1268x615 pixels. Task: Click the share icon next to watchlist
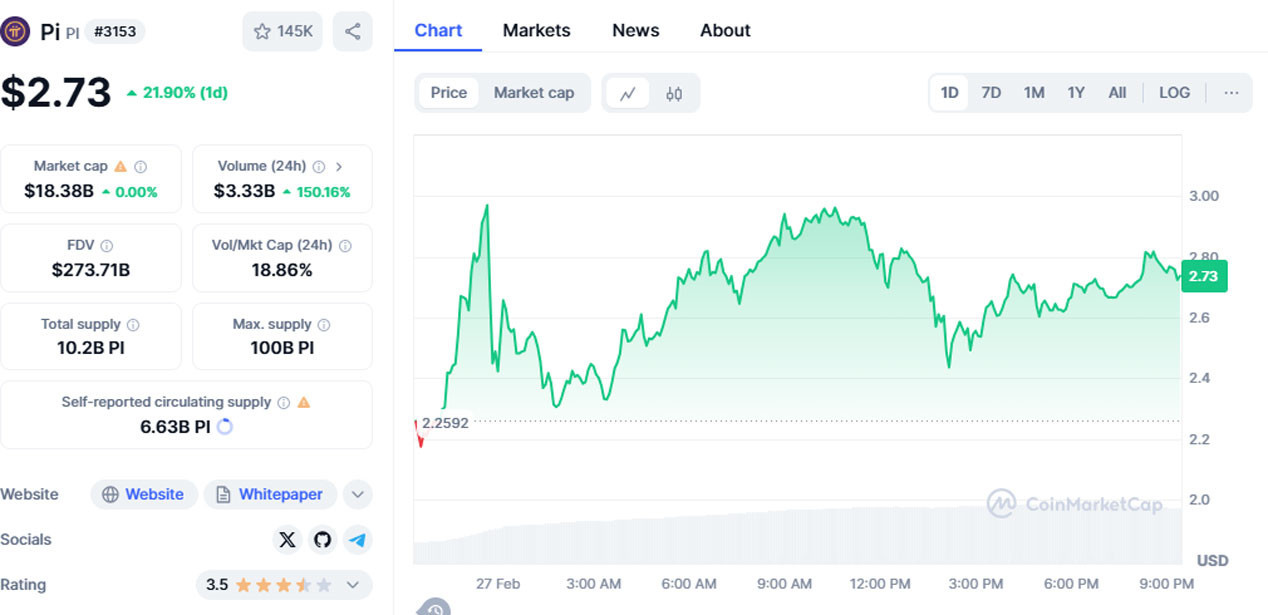352,31
